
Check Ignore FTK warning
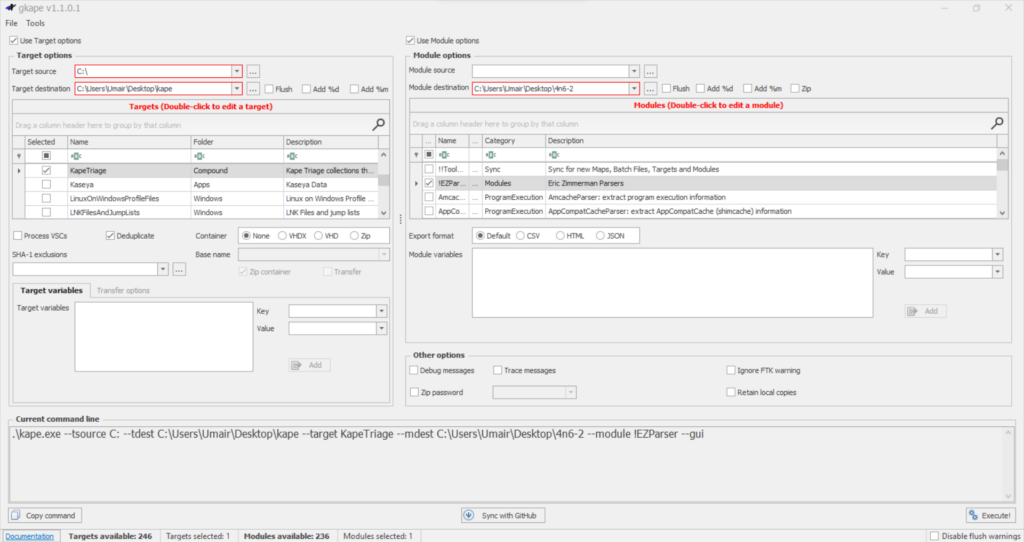point(731,370)
